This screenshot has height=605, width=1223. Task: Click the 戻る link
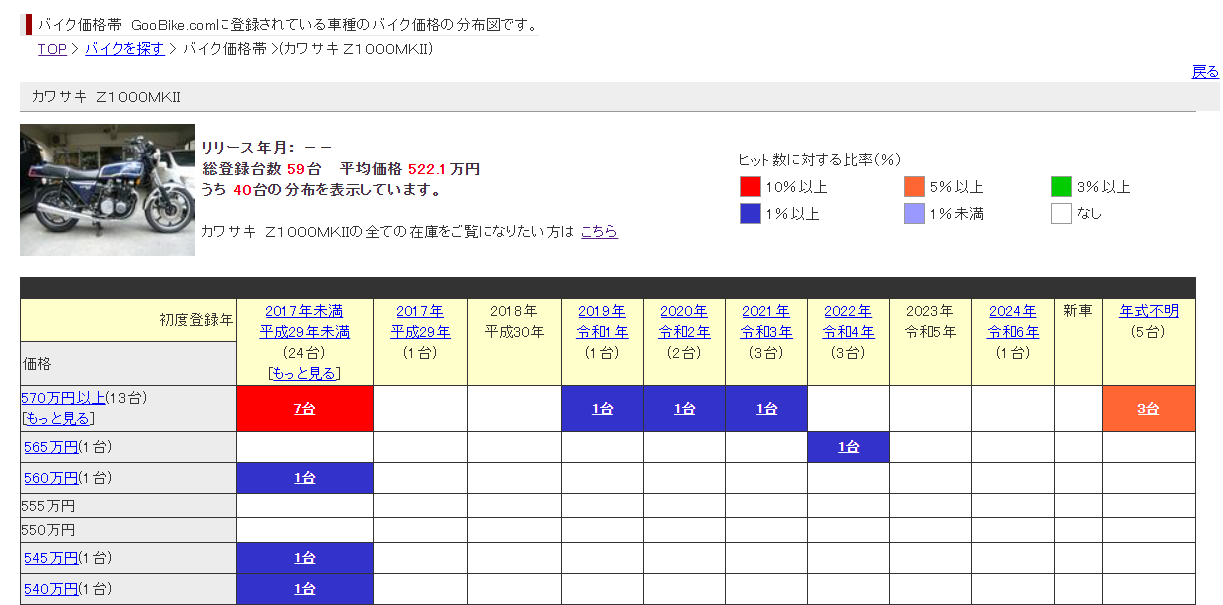[x=1205, y=71]
